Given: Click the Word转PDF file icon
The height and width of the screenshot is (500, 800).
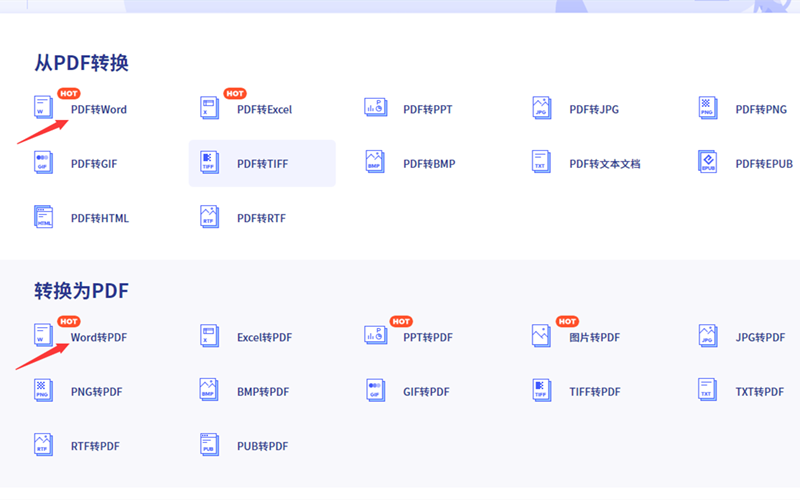Looking at the screenshot, I should (x=43, y=336).
